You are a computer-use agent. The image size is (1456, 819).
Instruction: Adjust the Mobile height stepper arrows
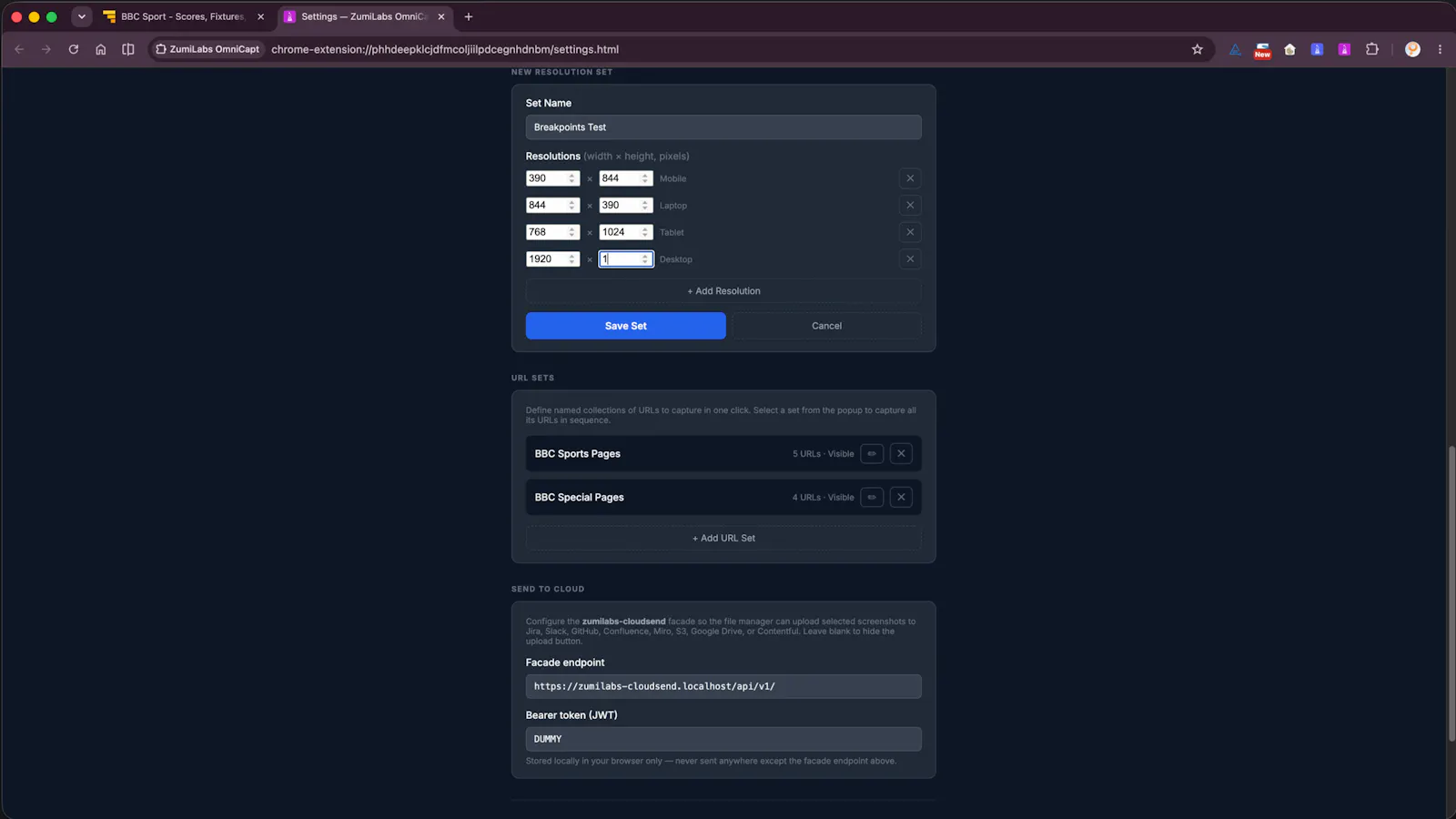click(645, 178)
